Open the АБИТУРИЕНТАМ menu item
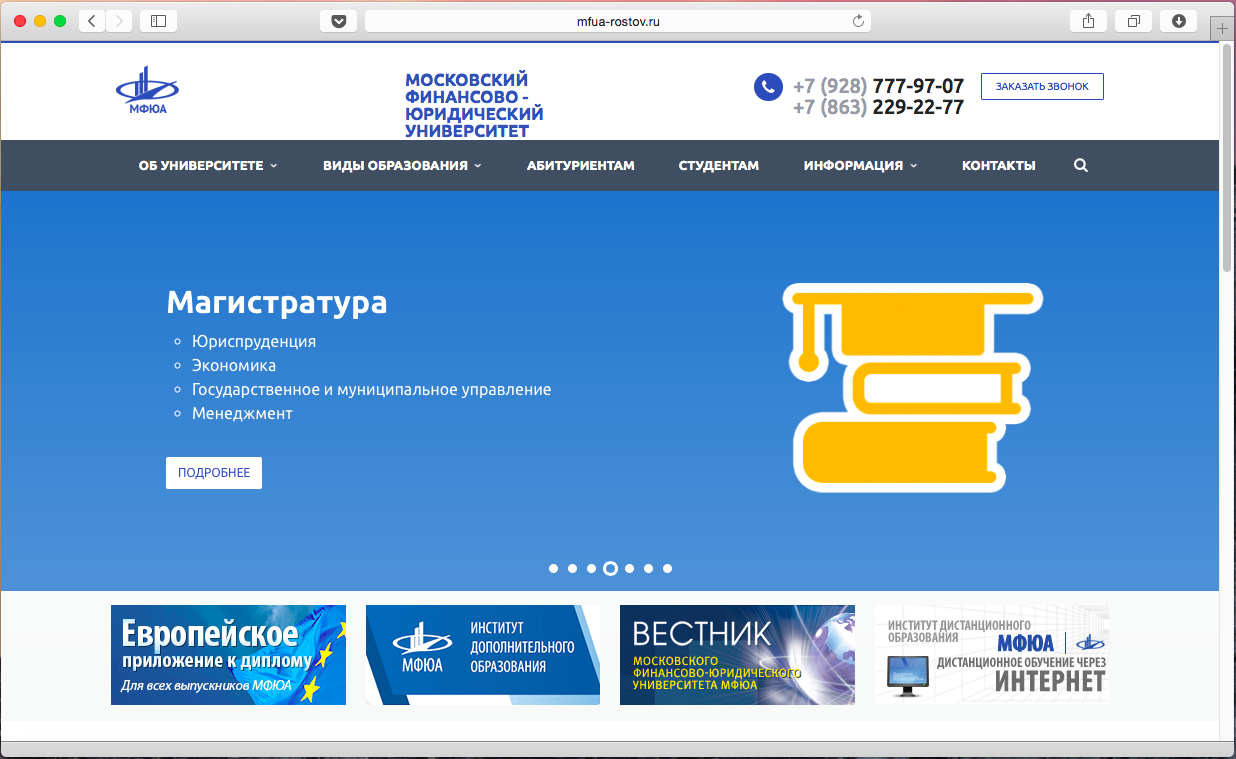Viewport: 1236px width, 759px height. [581, 166]
